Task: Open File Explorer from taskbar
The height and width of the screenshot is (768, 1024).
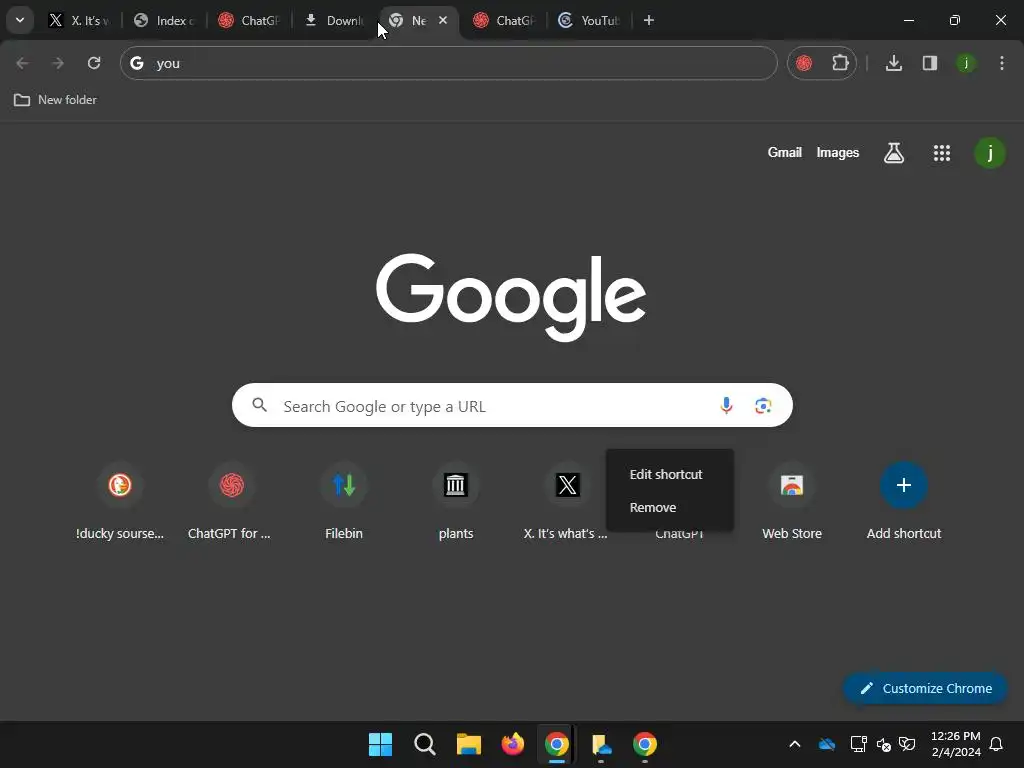Action: pos(468,744)
